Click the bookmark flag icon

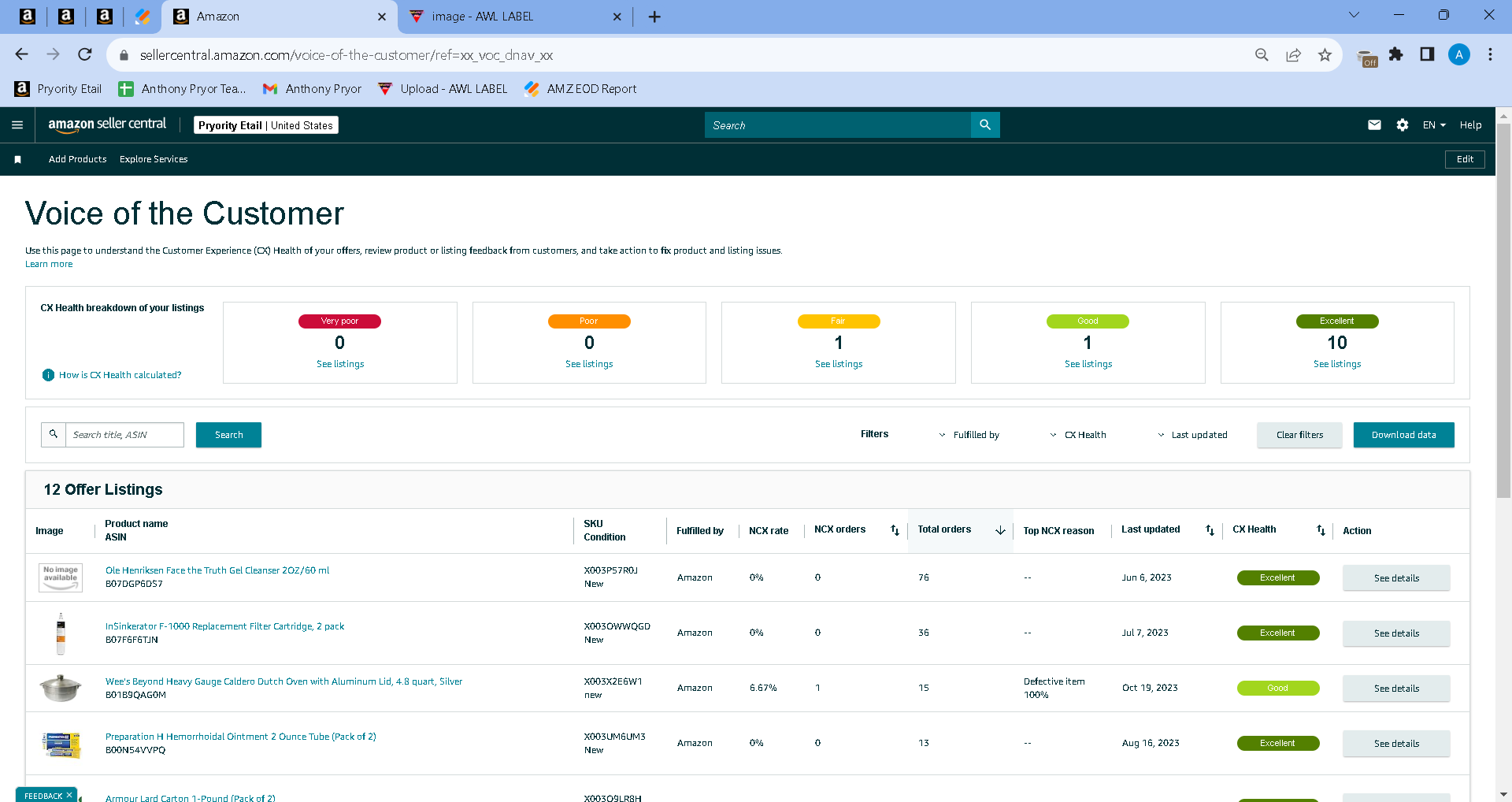point(17,159)
